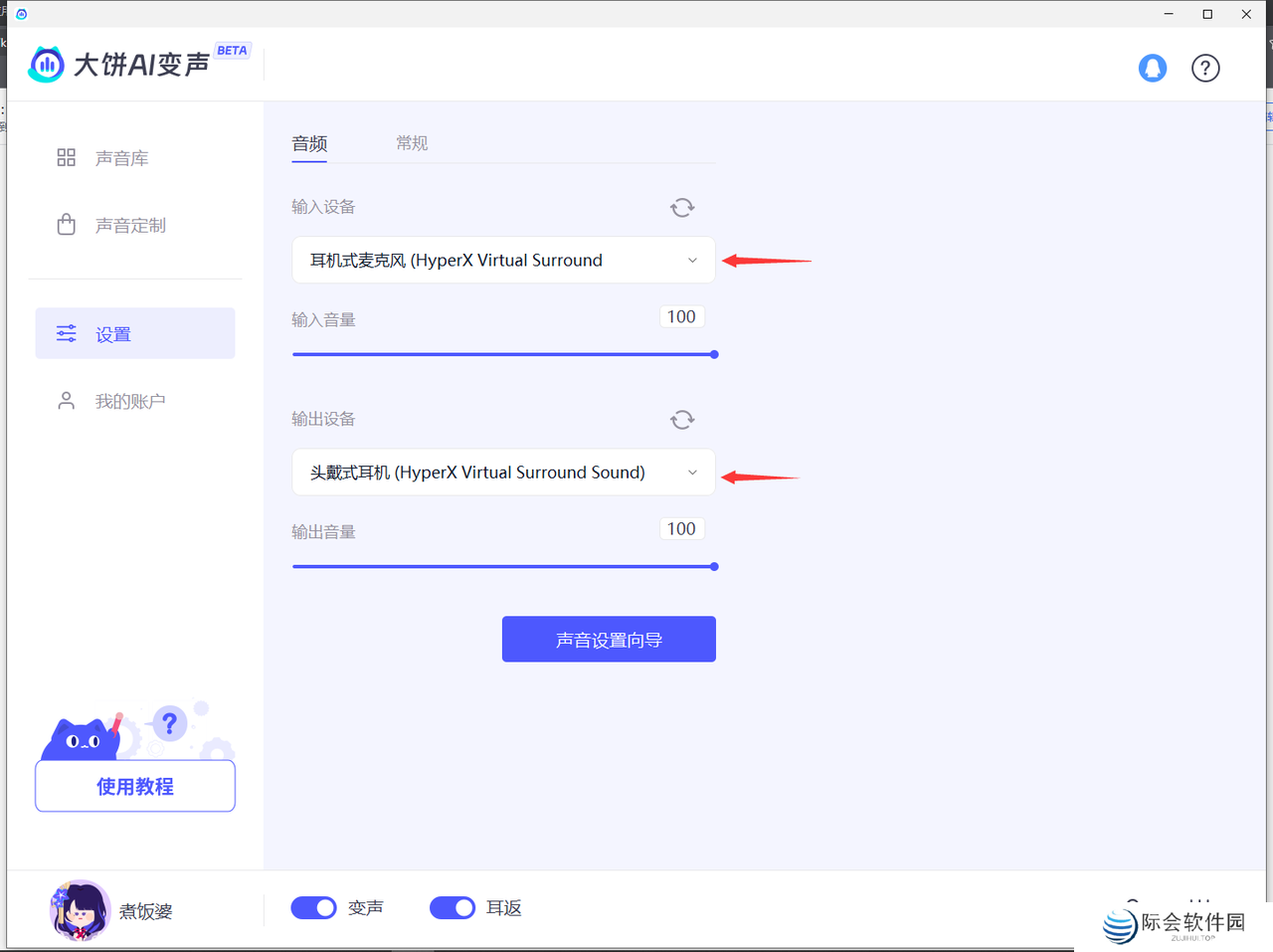This screenshot has width=1273, height=952.
Task: Expand the 输出设备 headphone dropdown
Action: tap(503, 473)
